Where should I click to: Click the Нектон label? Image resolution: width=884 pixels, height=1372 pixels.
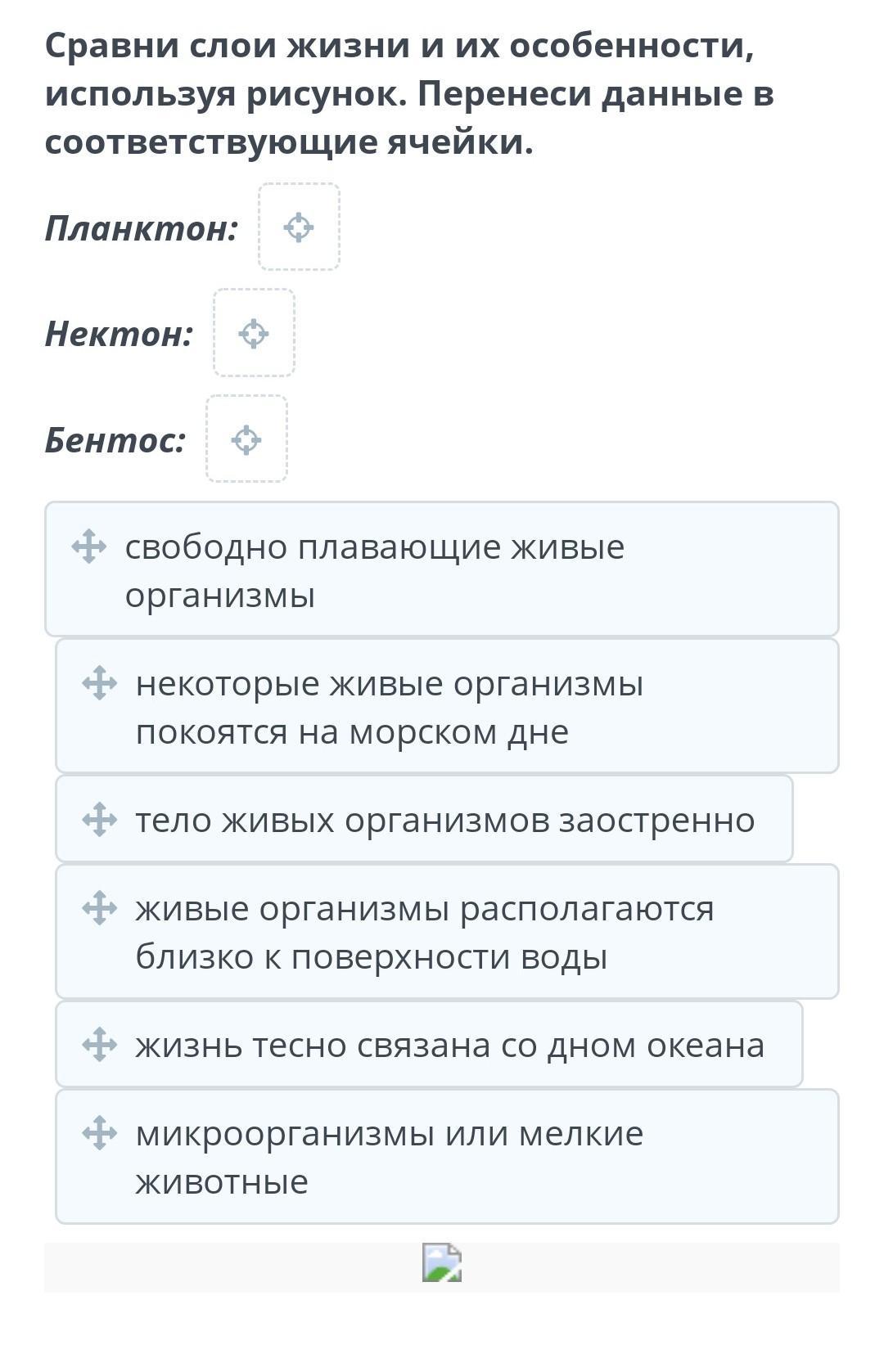(120, 334)
